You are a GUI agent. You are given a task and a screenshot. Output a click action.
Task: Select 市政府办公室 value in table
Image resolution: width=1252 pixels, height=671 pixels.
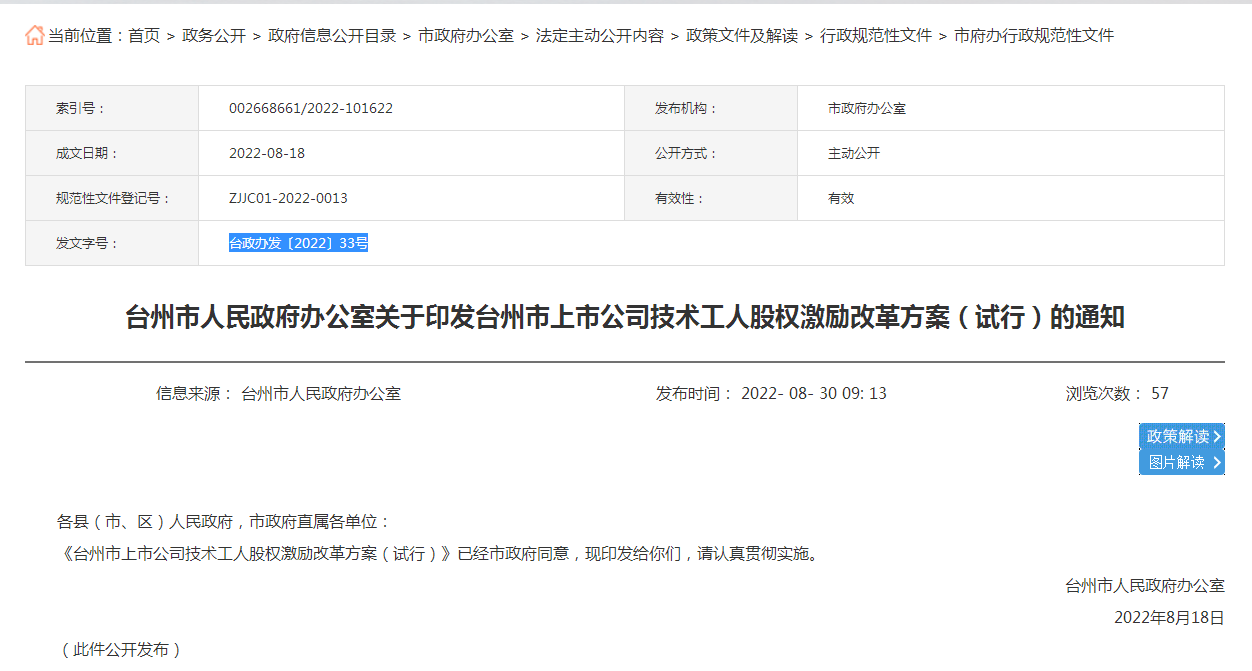(x=867, y=108)
